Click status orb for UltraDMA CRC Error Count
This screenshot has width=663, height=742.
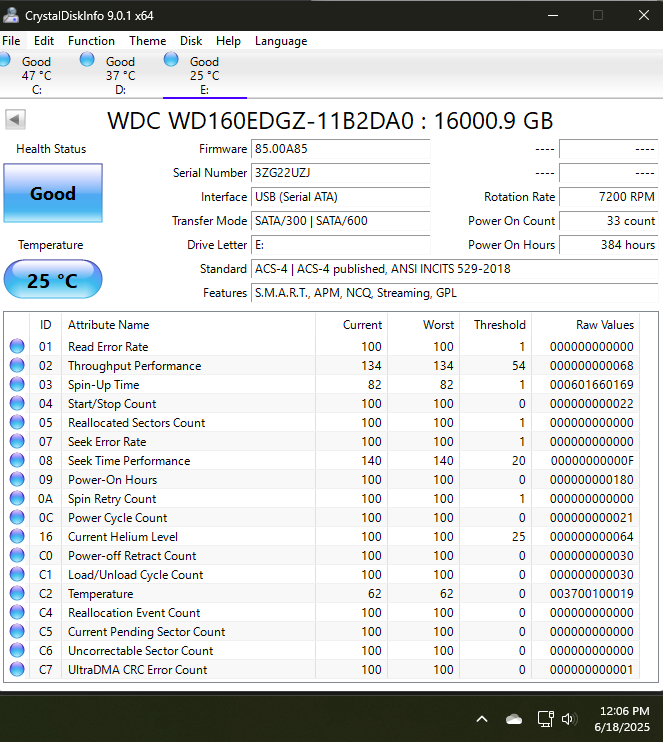tap(17, 669)
